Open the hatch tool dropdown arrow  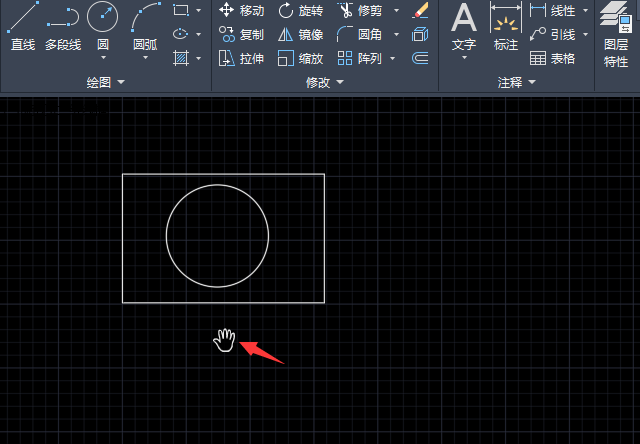click(x=198, y=58)
